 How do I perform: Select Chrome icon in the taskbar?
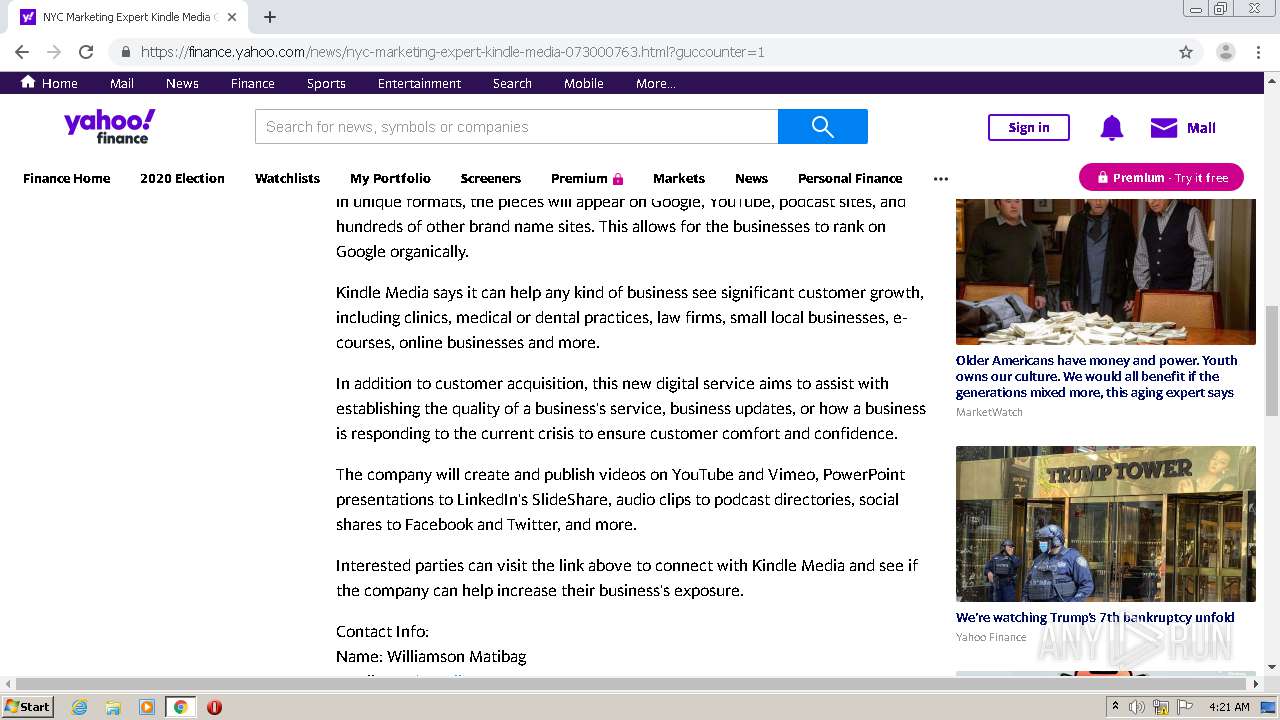click(180, 707)
